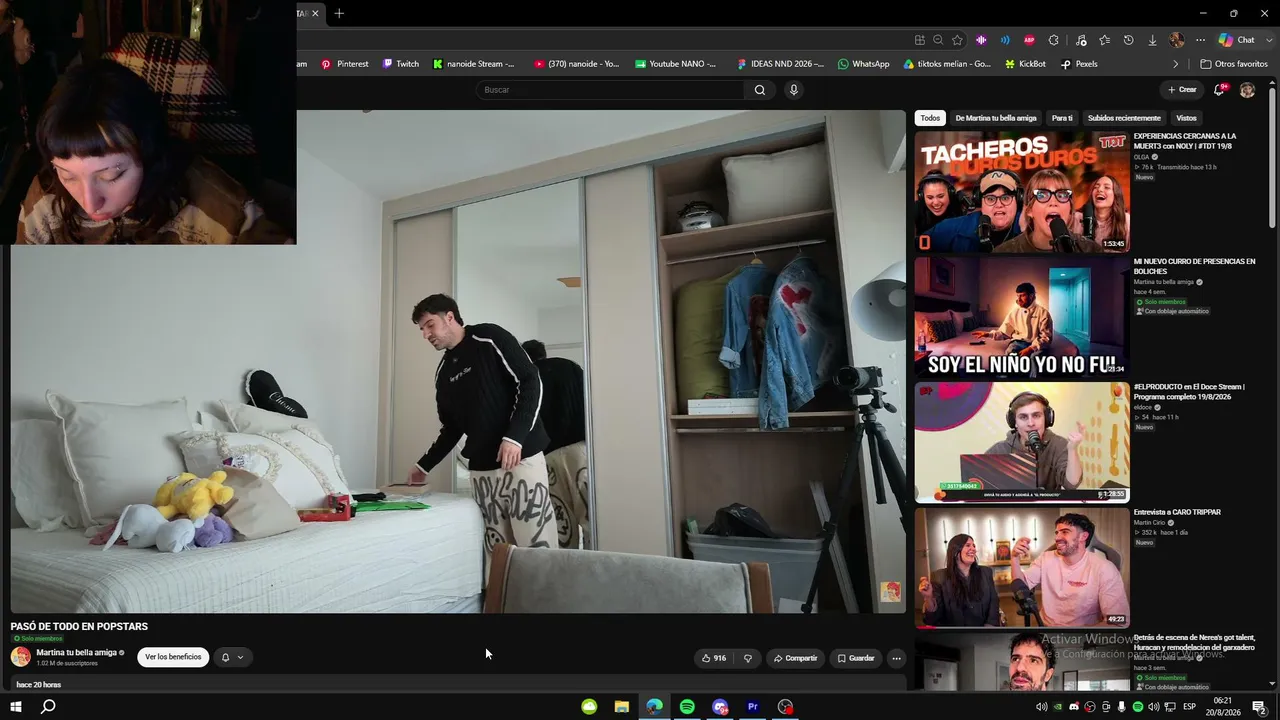Open the YouTube account avatar menu
Image resolution: width=1280 pixels, height=720 pixels.
1247,90
